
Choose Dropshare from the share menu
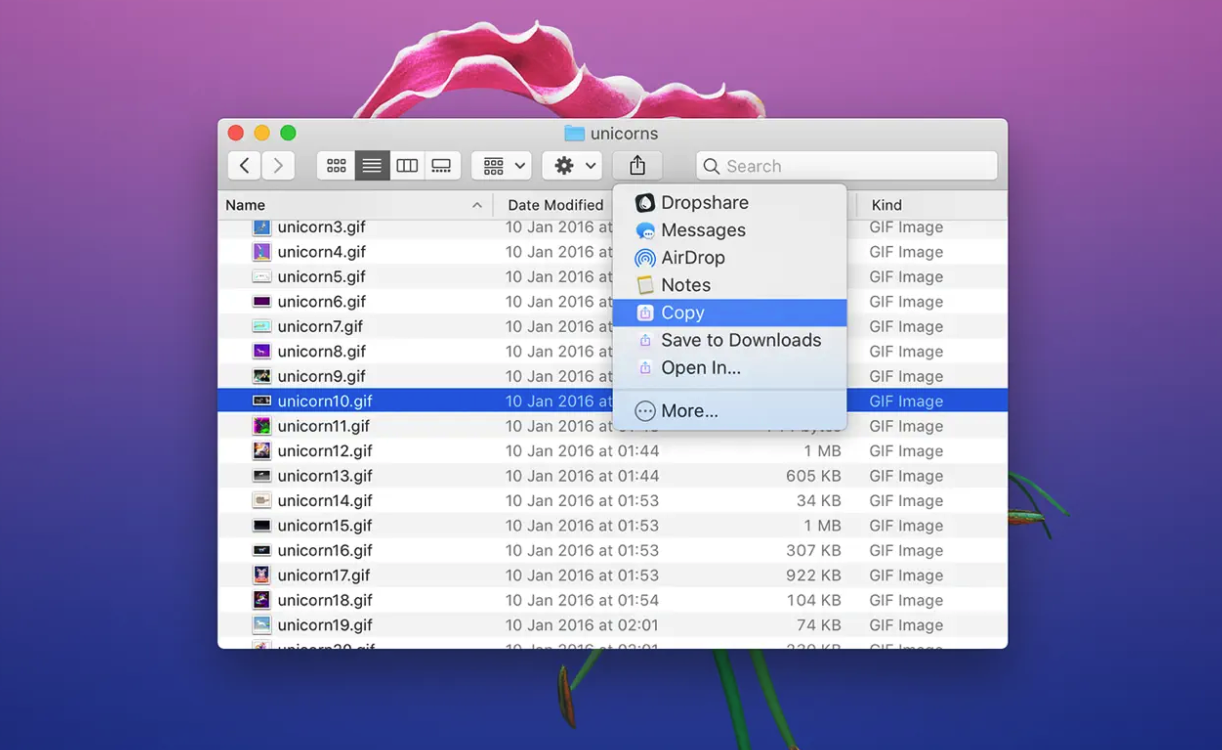(x=704, y=203)
